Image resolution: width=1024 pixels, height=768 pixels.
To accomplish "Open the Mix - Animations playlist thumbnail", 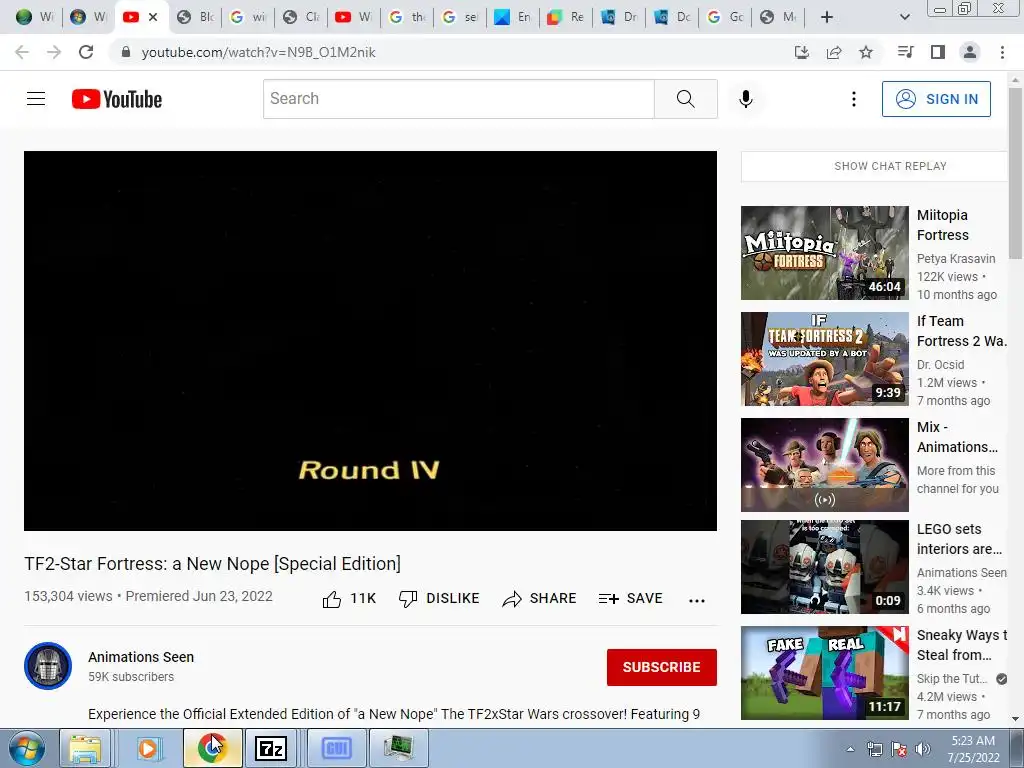I will (x=824, y=464).
